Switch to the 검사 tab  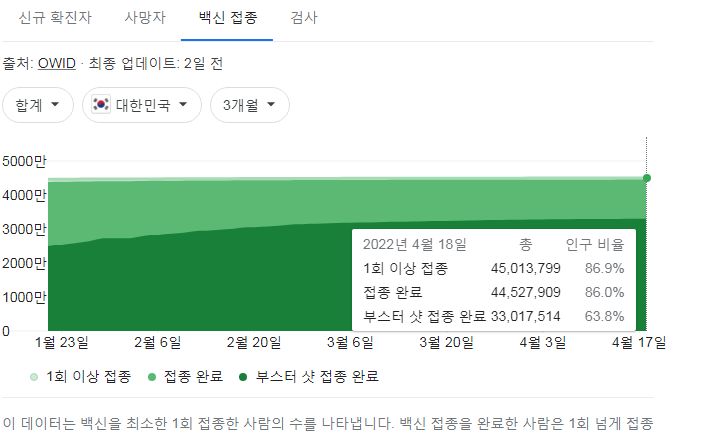pos(304,18)
